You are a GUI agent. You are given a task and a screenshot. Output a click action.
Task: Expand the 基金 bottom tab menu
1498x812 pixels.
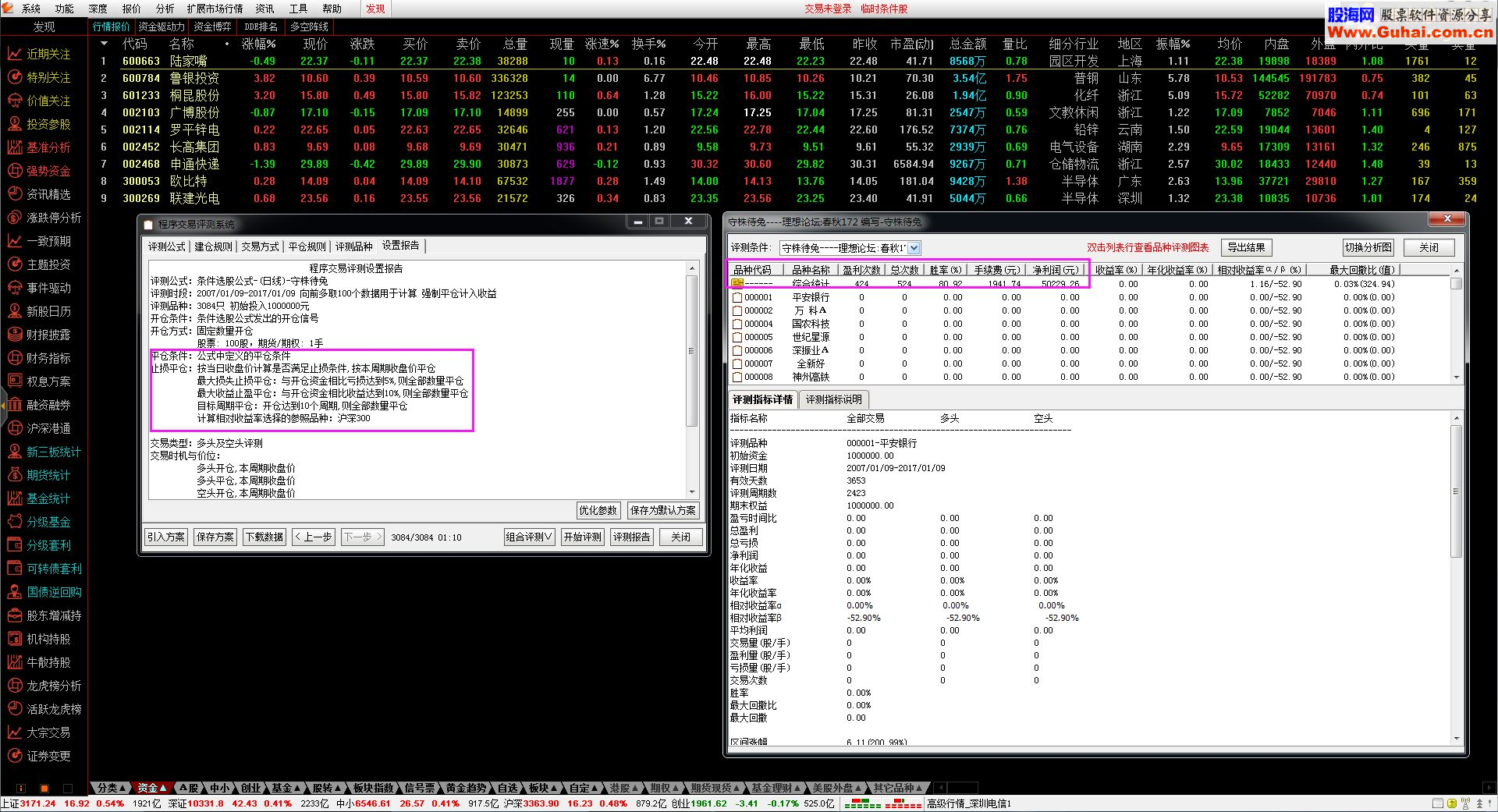pos(285,788)
